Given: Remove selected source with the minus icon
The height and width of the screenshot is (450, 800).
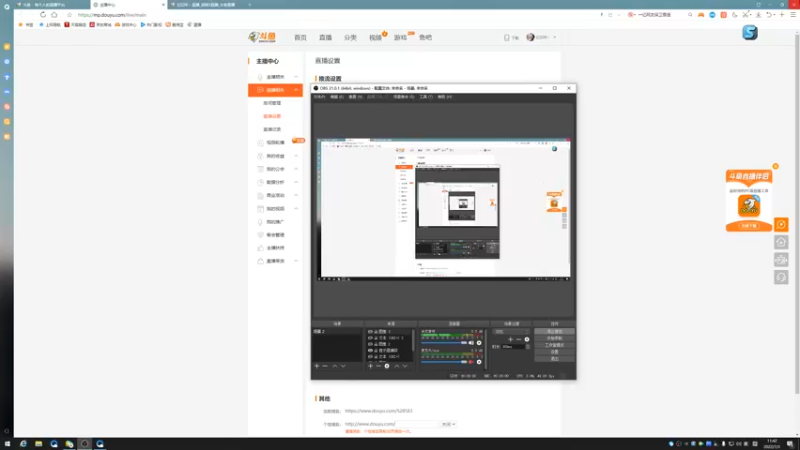Looking at the screenshot, I should (x=379, y=366).
